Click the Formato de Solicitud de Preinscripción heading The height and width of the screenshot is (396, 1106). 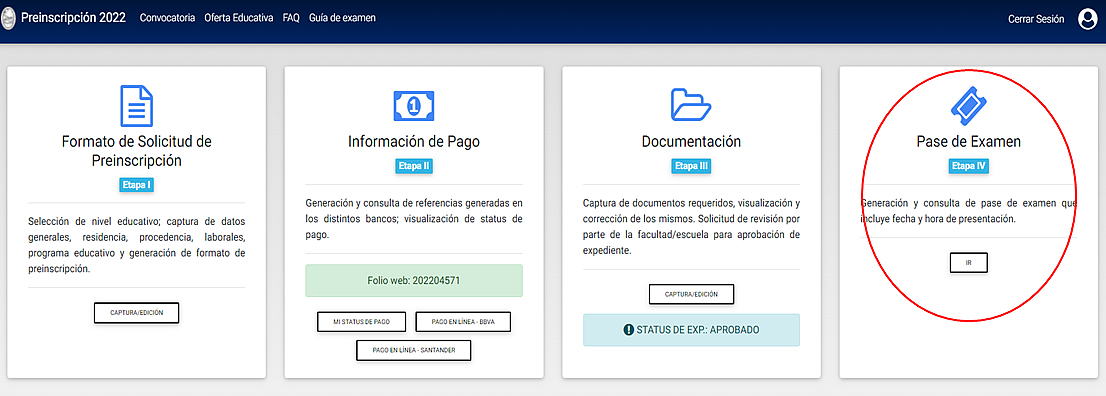[x=136, y=151]
